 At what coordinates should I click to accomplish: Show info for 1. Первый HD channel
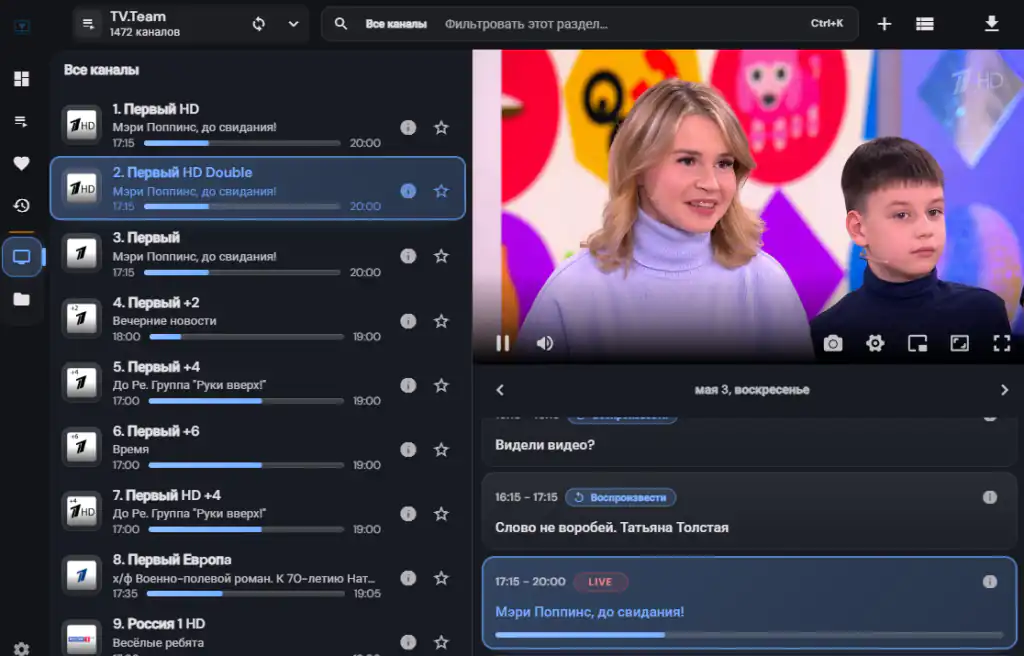(408, 127)
